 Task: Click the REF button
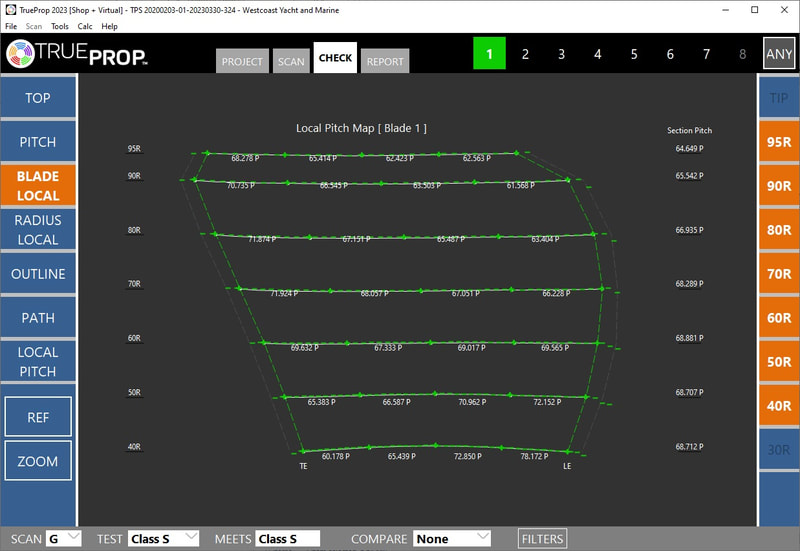(x=38, y=417)
